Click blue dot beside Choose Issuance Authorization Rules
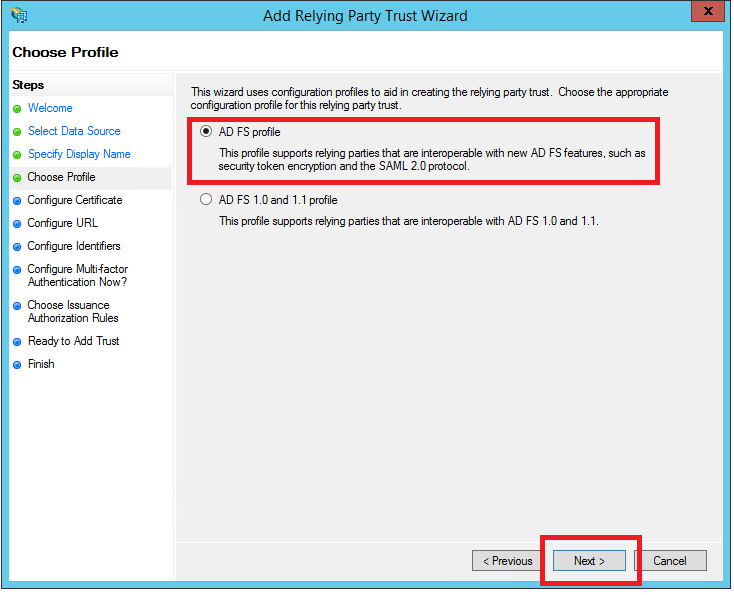 (17, 306)
